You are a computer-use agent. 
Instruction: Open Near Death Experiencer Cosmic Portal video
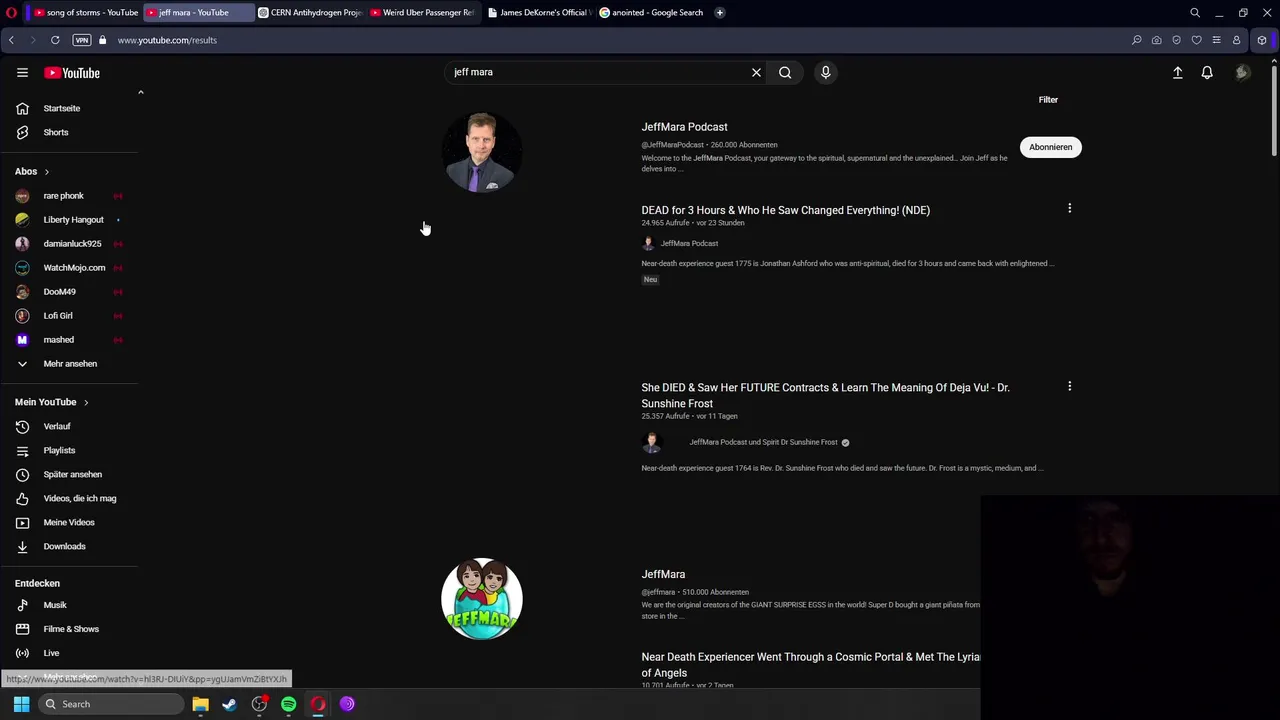click(811, 665)
